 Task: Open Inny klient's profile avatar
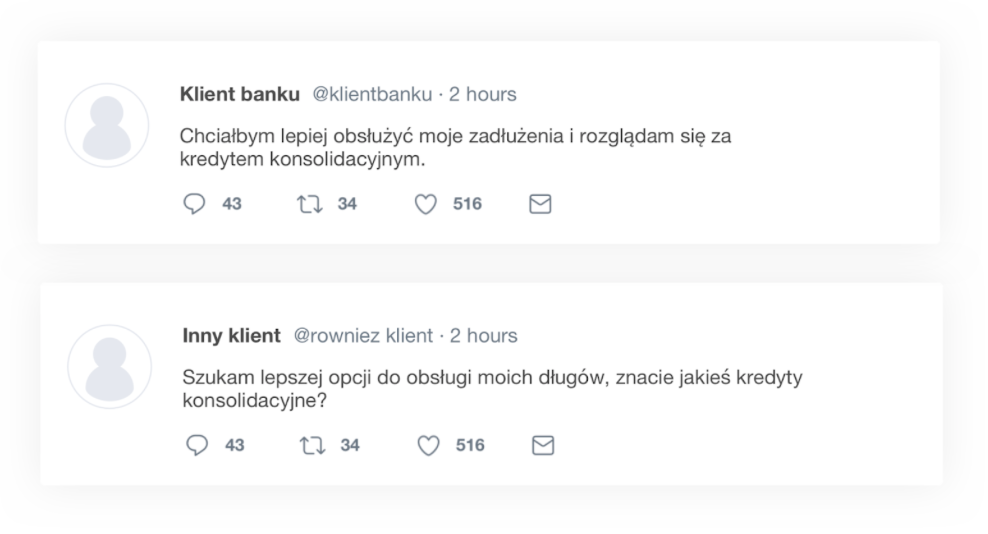pos(109,366)
